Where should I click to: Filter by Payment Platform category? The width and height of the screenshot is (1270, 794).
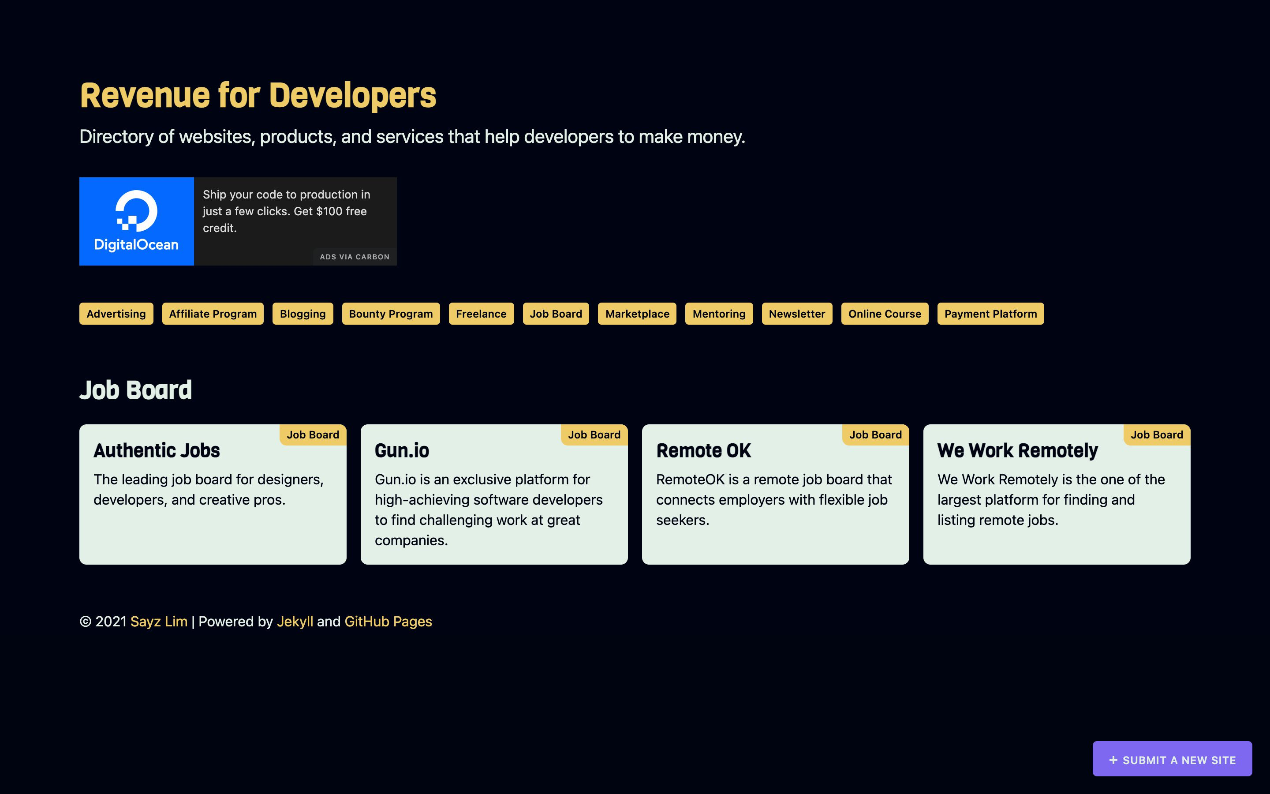(990, 313)
